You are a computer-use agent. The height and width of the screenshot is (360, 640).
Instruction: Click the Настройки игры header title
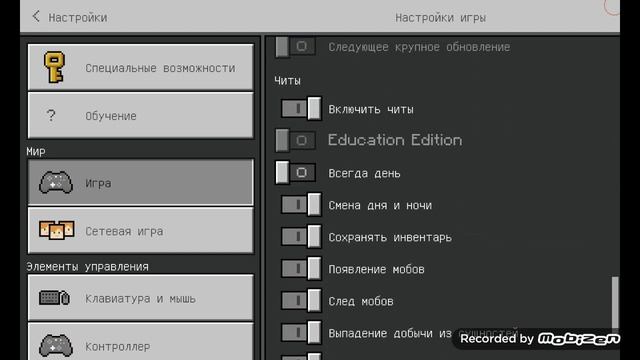pyautogui.click(x=440, y=18)
